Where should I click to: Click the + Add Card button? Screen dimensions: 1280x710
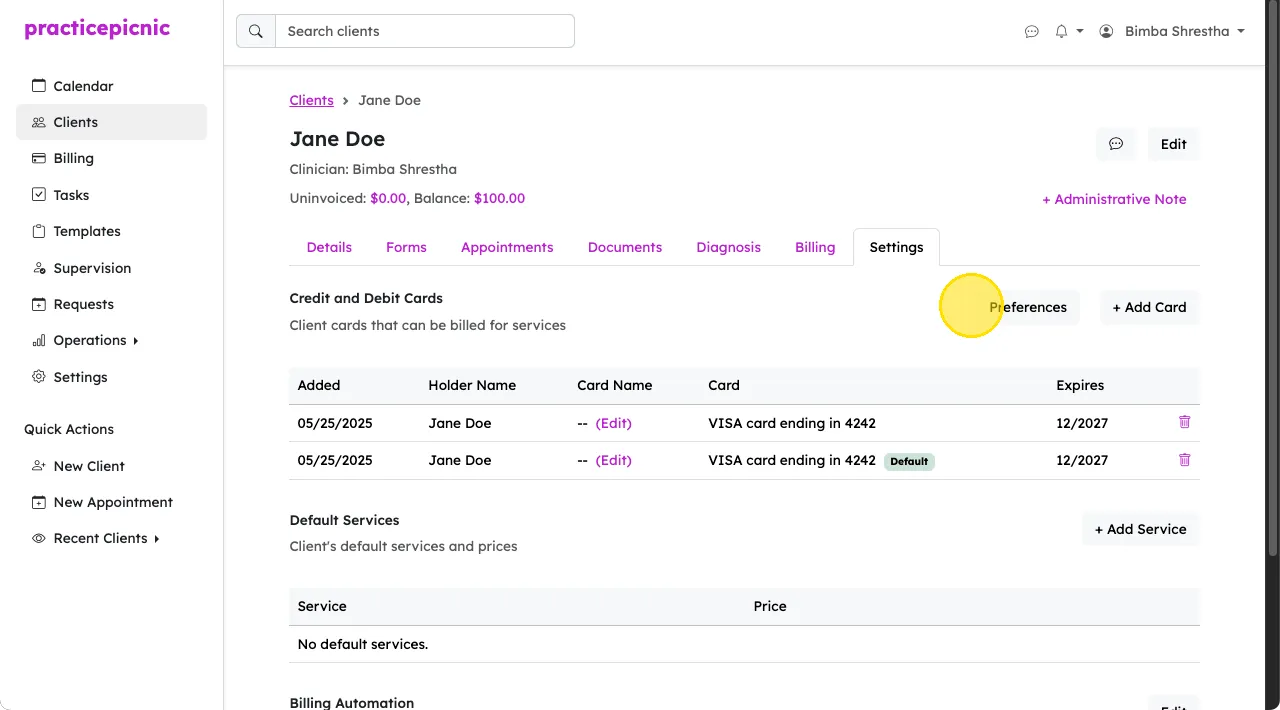click(1149, 307)
